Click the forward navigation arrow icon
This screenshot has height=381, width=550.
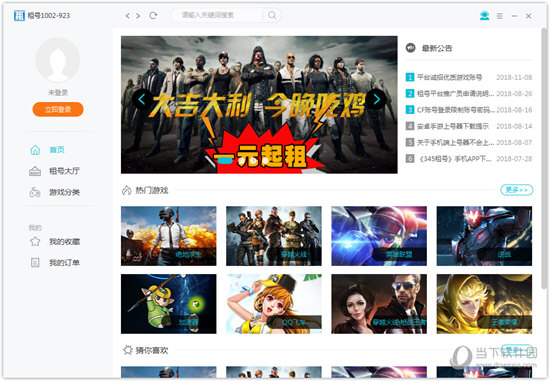138,15
